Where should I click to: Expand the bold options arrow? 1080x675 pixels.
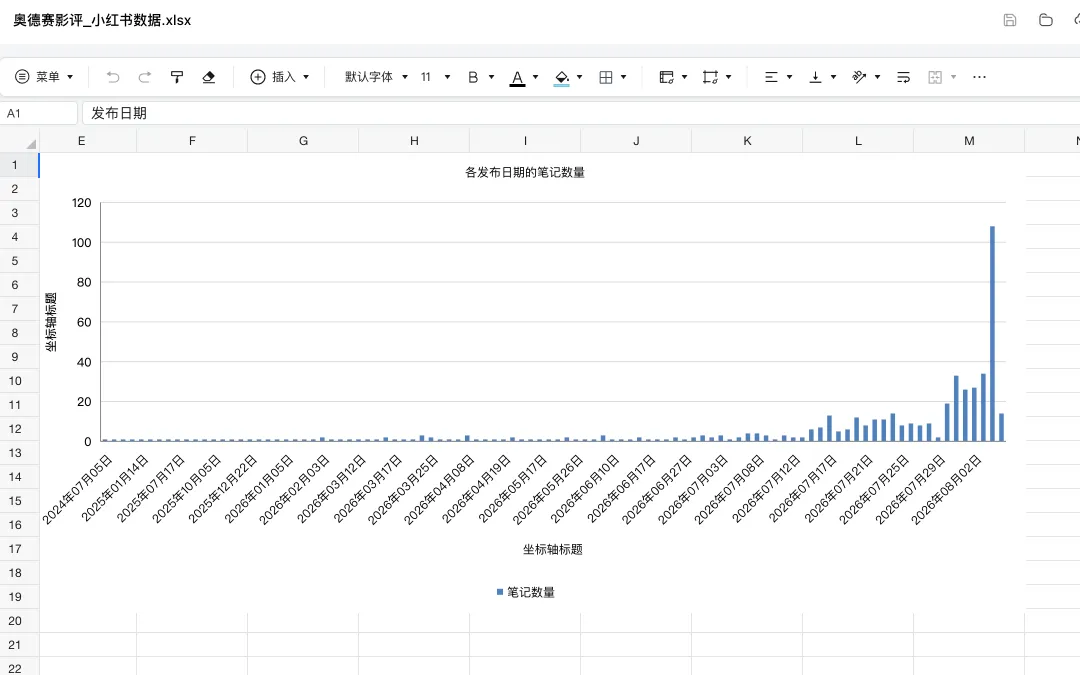click(491, 77)
